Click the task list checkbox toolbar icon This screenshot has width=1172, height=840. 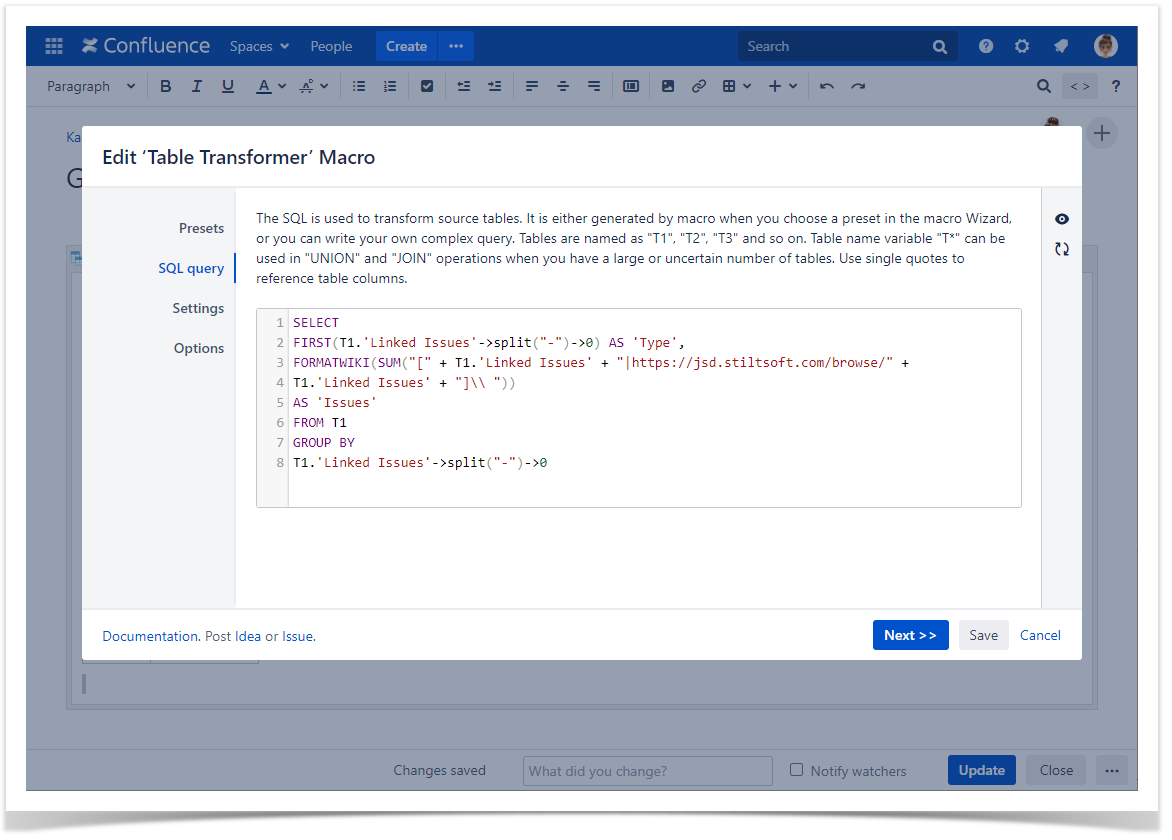[x=427, y=87]
